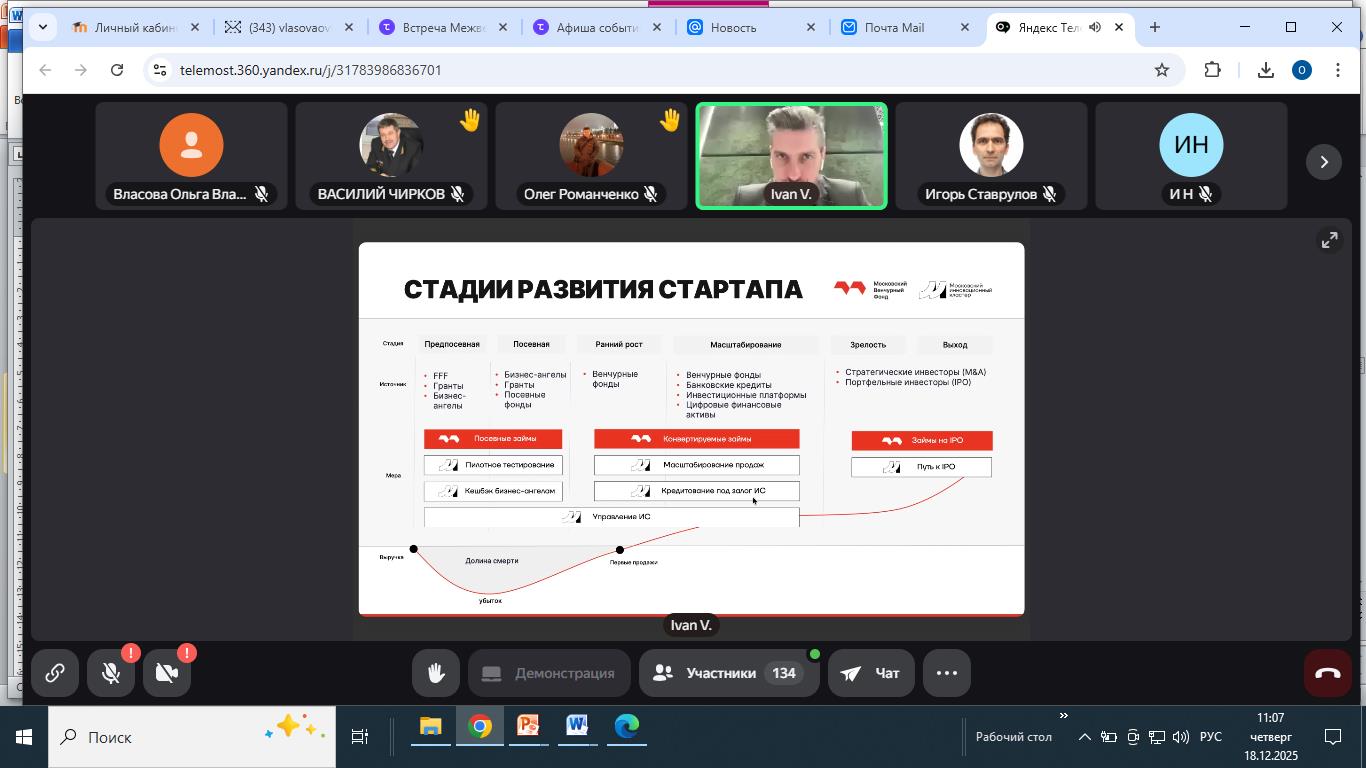Expand the presentation to full screen
This screenshot has height=768, width=1366.
(1329, 240)
